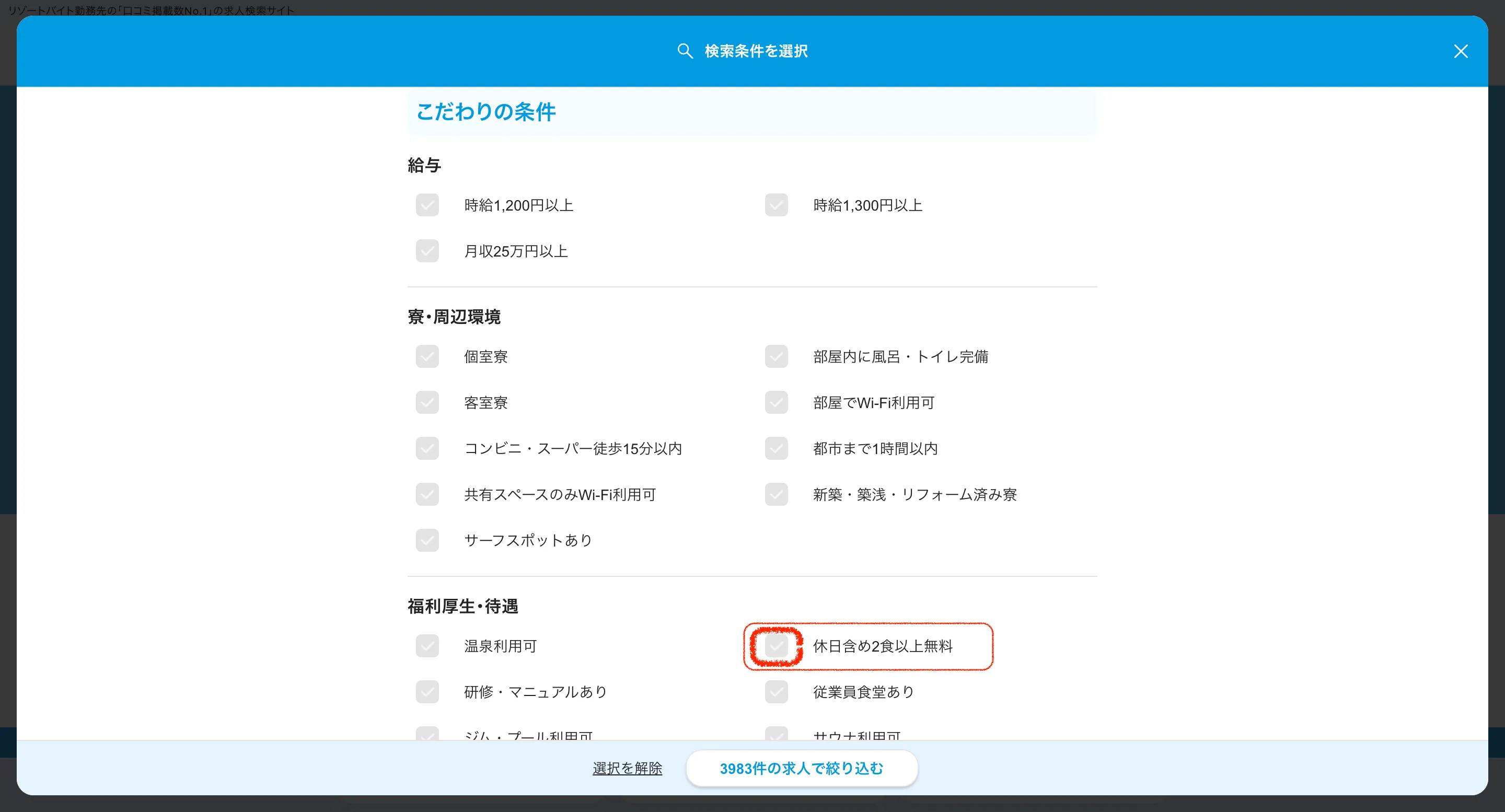Close the 検索条件を選択 modal
This screenshot has width=1505, height=812.
(1461, 51)
